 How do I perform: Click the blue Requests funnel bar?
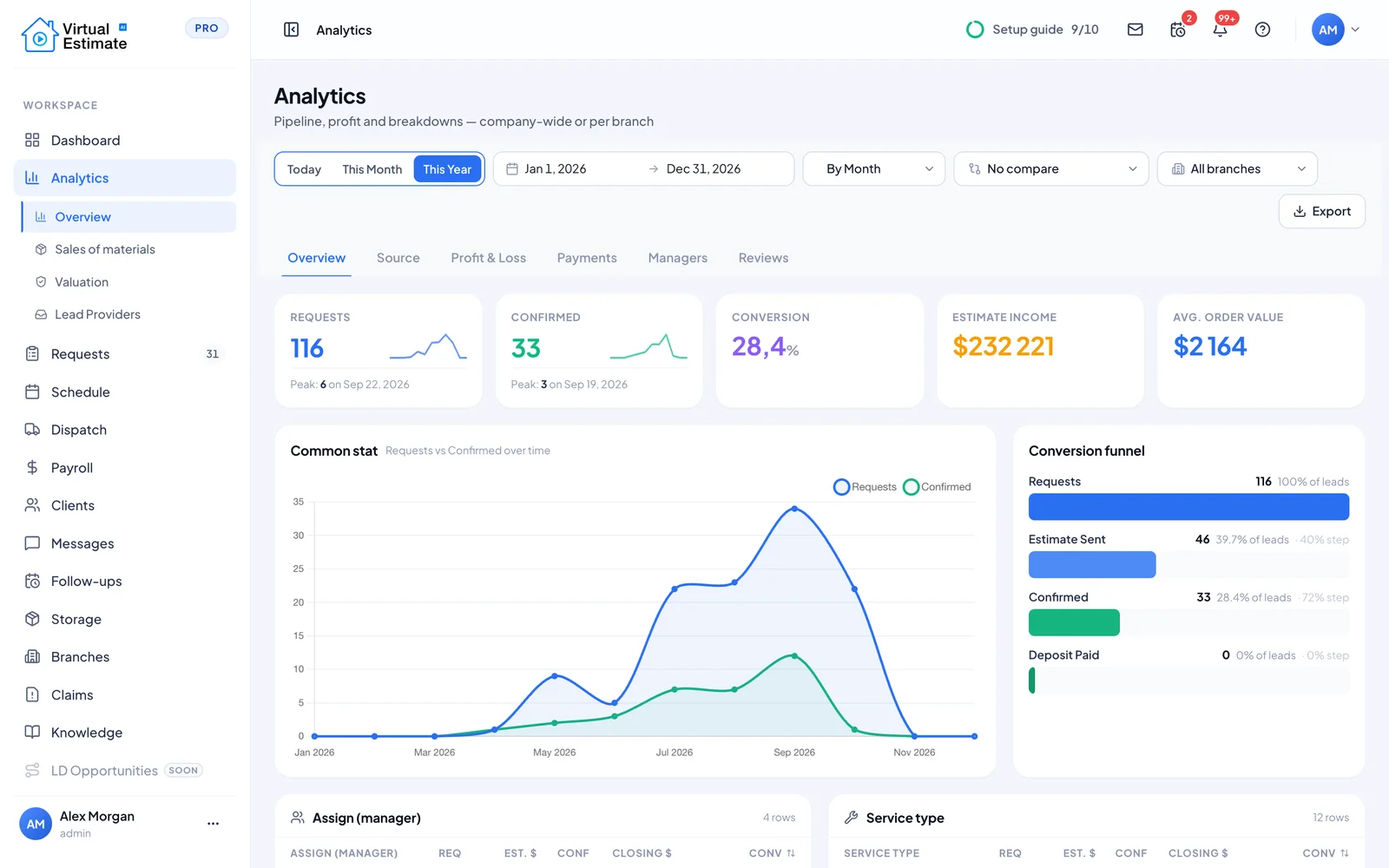pos(1188,507)
